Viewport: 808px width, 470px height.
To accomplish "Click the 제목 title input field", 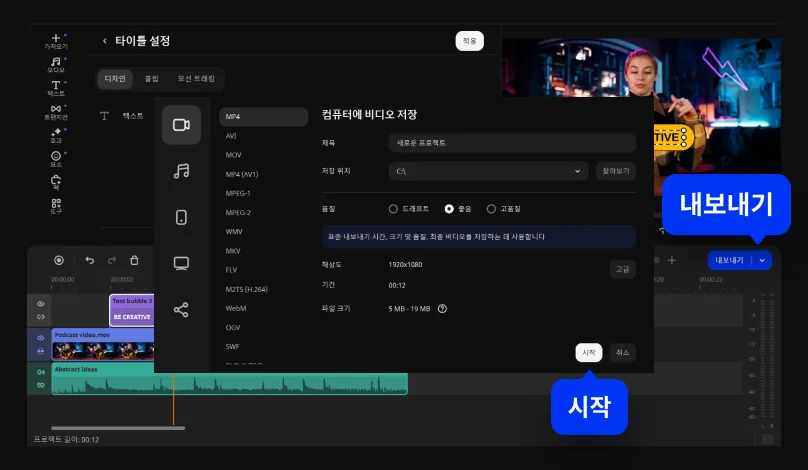I will point(511,143).
